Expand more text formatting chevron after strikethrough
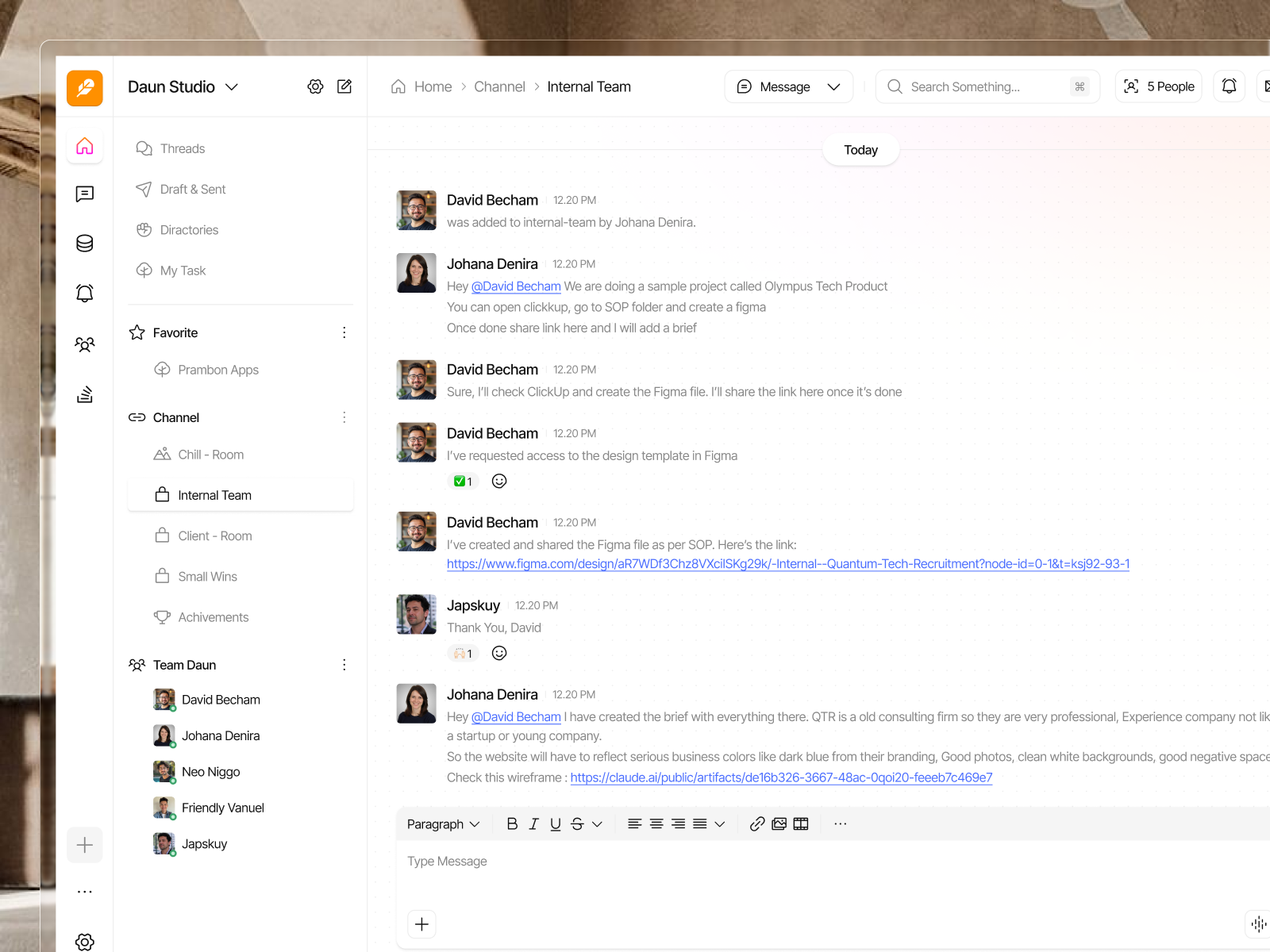The height and width of the screenshot is (952, 1270). tap(598, 824)
